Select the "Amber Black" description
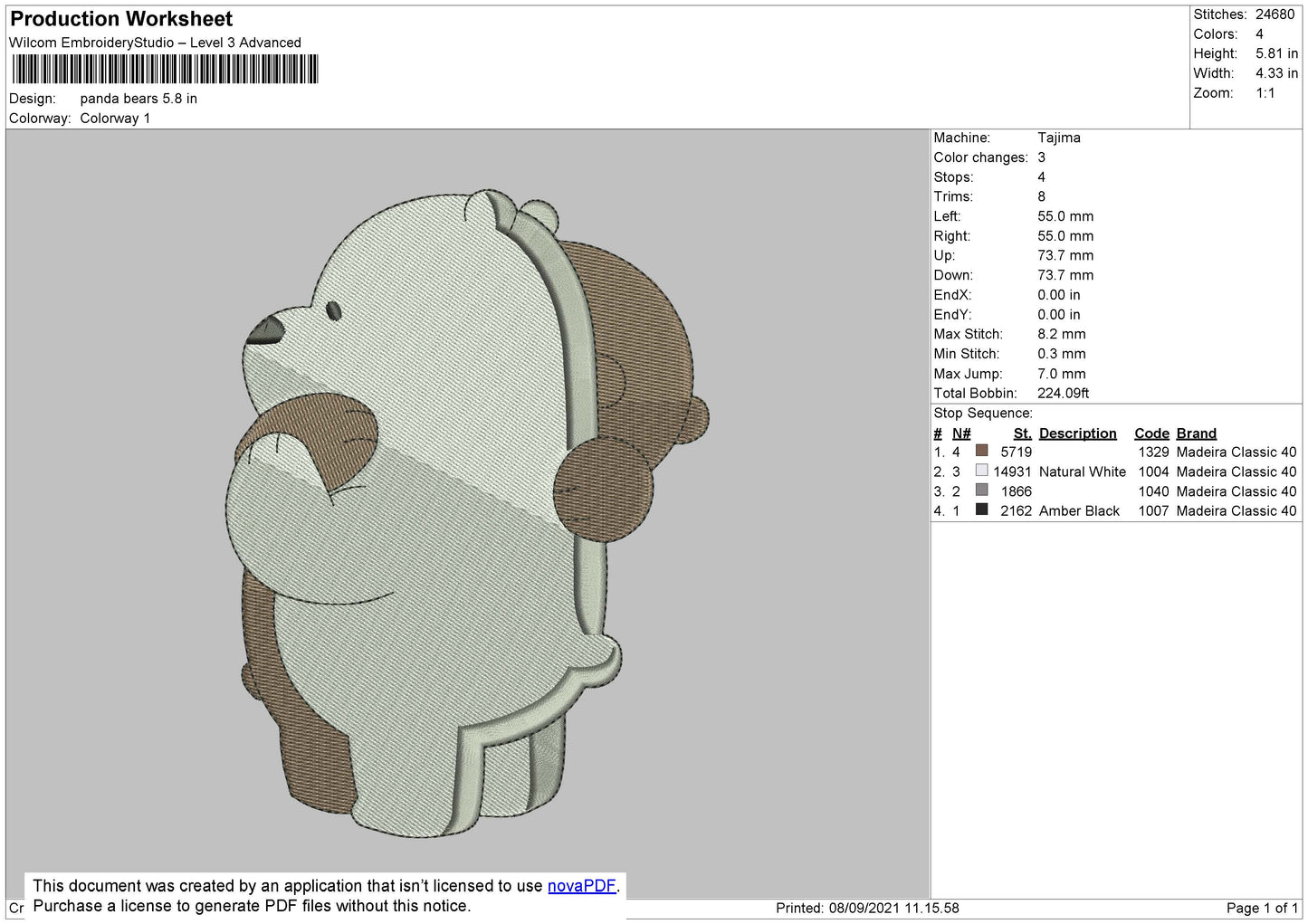The image size is (1308, 924). (x=1079, y=511)
